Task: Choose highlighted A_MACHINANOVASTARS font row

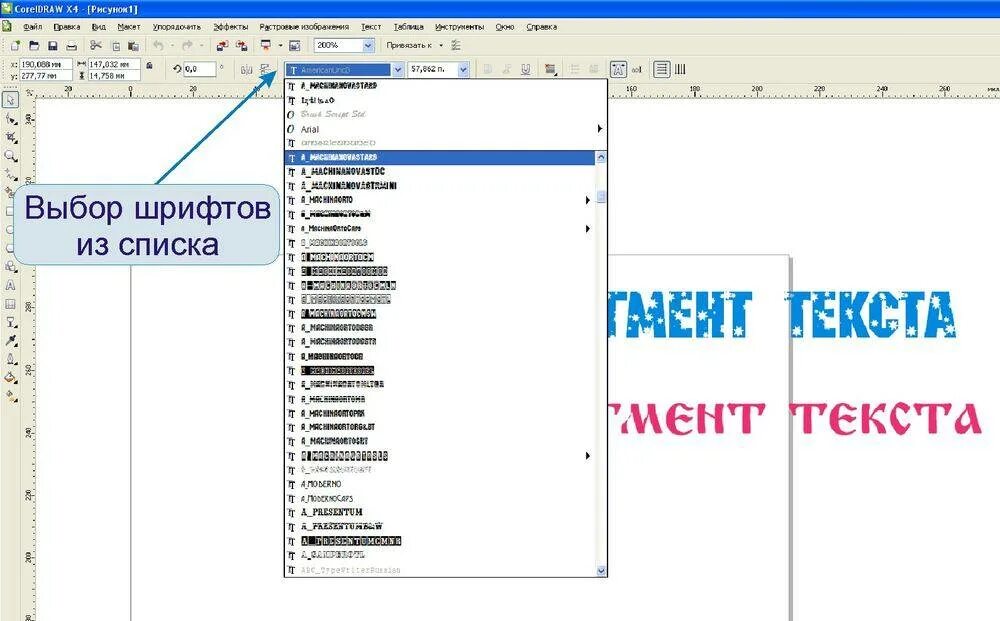Action: click(x=440, y=157)
